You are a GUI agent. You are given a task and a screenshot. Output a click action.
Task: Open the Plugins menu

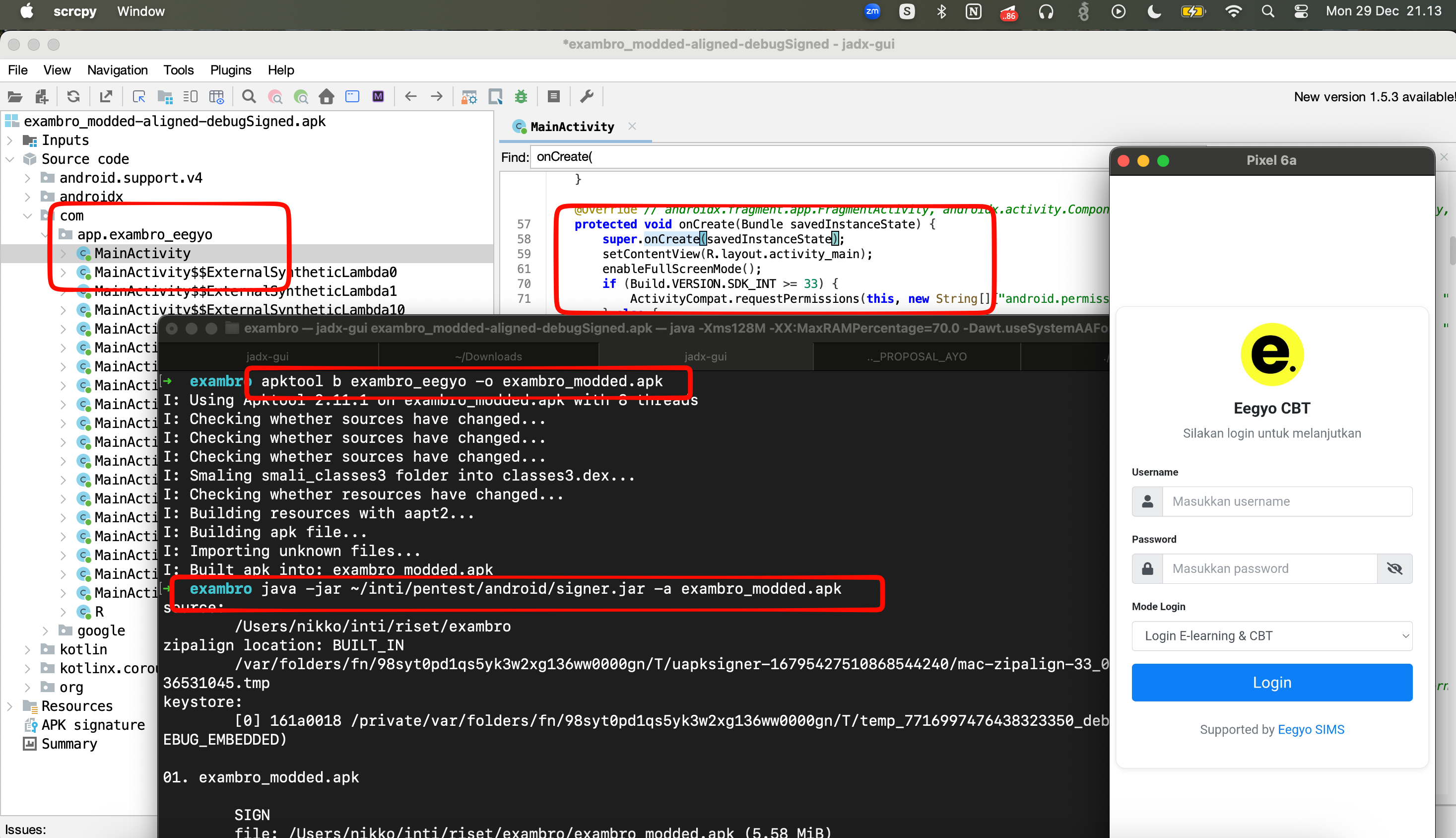click(231, 70)
